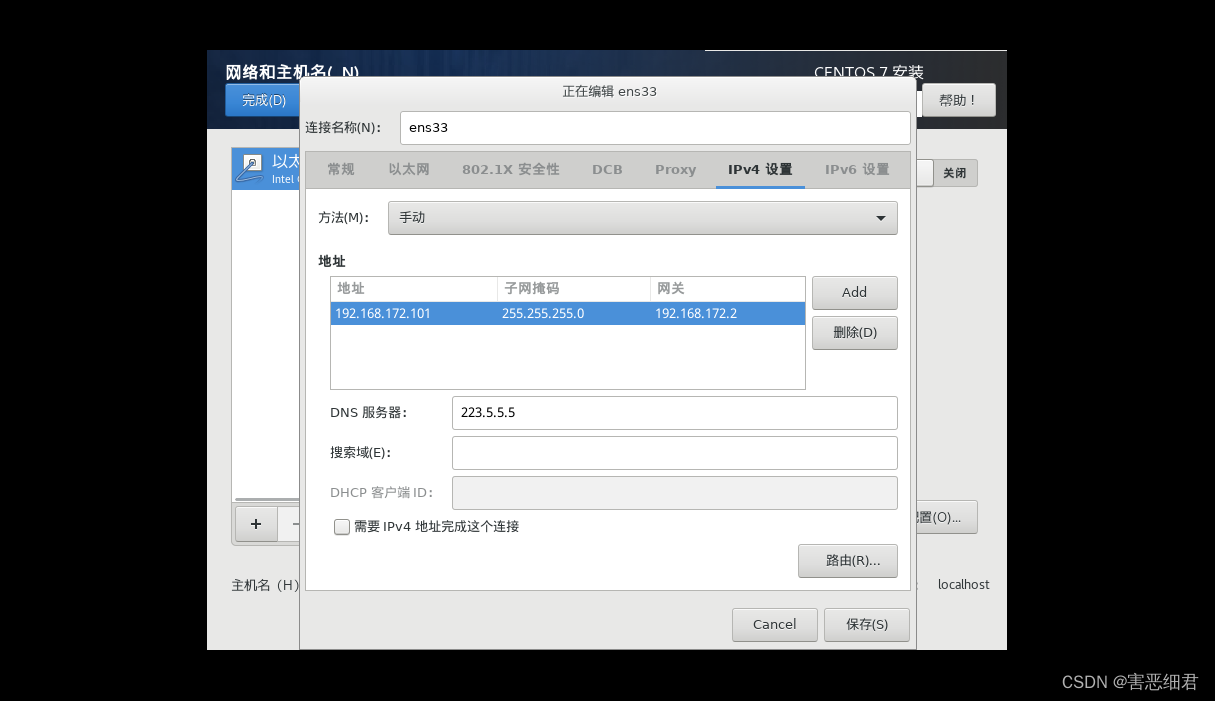Click the Ethernet adapter icon in the device list

[x=249, y=169]
